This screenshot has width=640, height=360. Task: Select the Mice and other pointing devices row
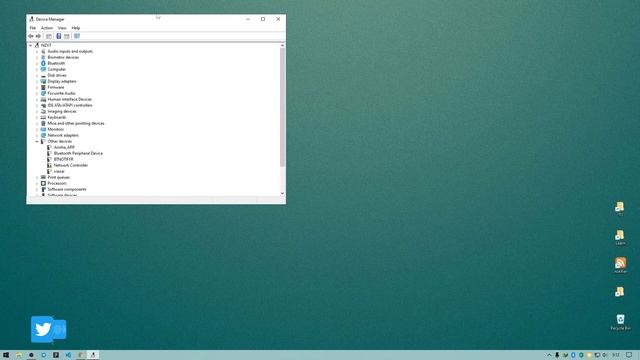tap(76, 123)
